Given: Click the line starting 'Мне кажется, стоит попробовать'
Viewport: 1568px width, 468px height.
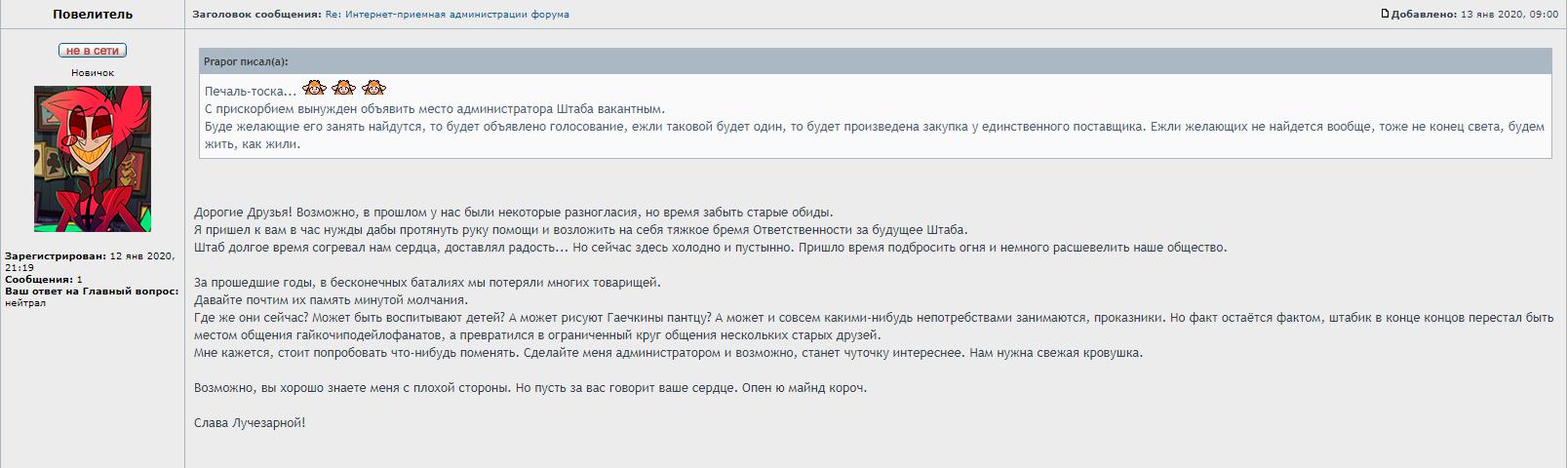Looking at the screenshot, I should click(x=668, y=353).
